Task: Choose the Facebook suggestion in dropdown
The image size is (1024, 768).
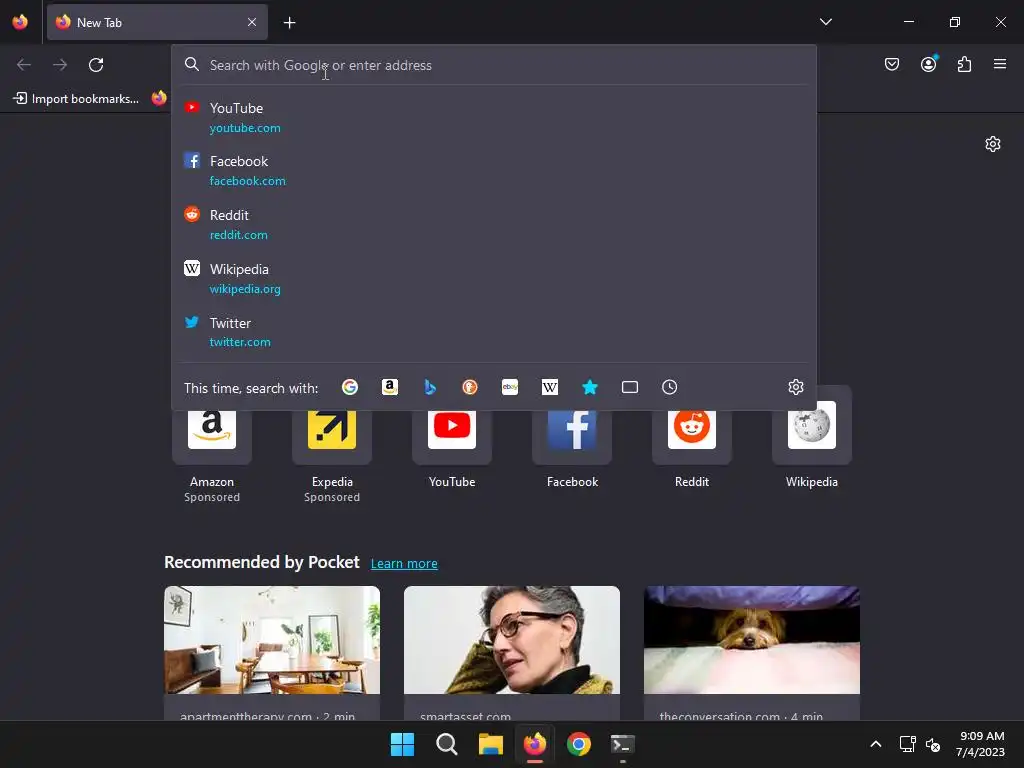Action: coord(494,170)
